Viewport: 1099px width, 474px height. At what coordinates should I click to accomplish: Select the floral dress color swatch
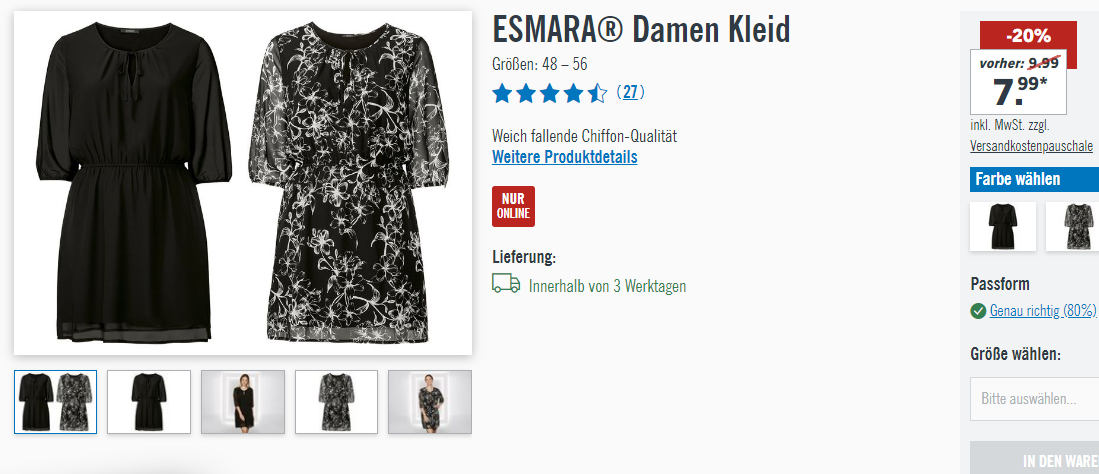pos(1072,226)
